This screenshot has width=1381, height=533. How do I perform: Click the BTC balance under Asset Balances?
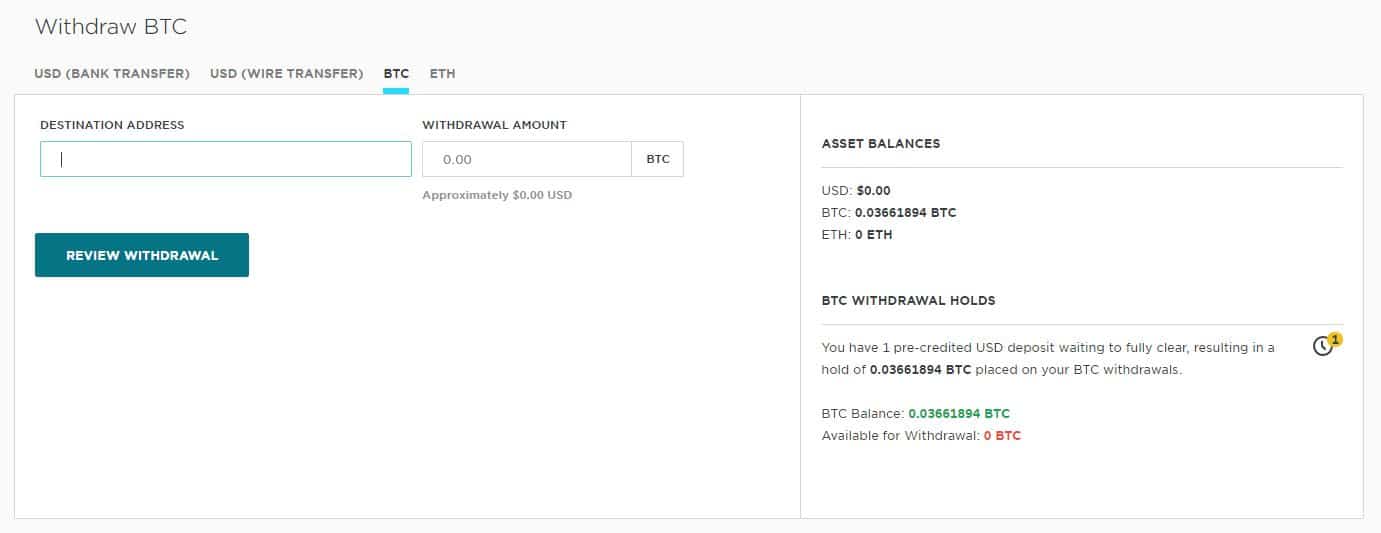point(888,213)
